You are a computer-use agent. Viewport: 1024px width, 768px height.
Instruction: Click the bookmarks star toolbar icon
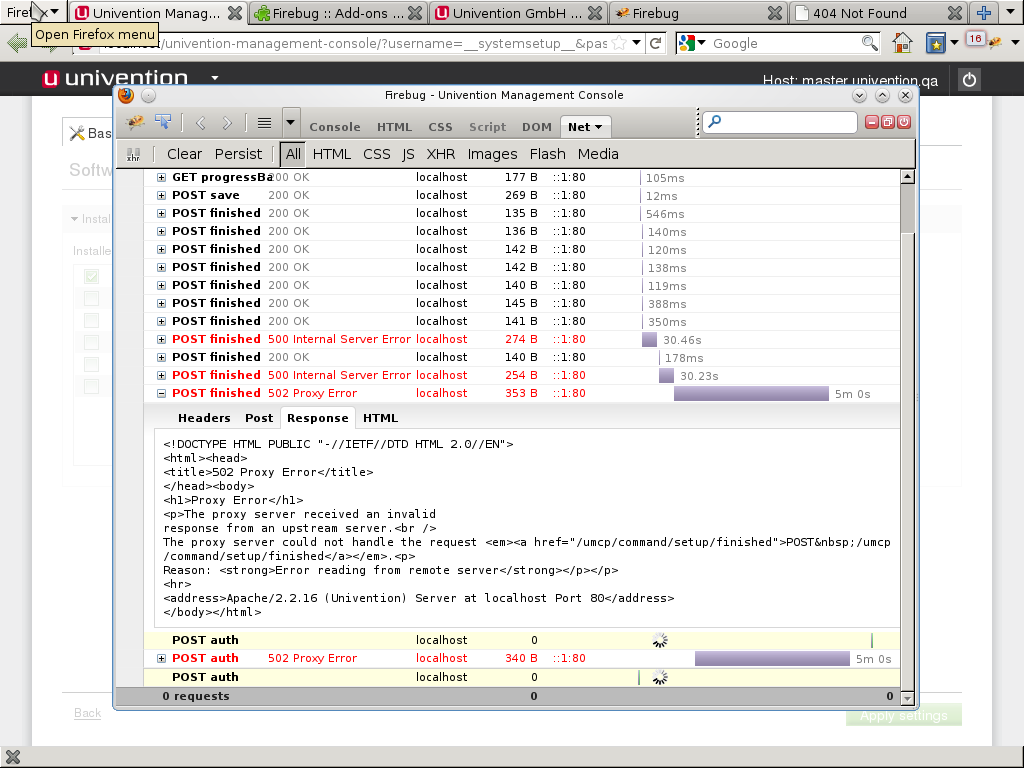pos(935,43)
